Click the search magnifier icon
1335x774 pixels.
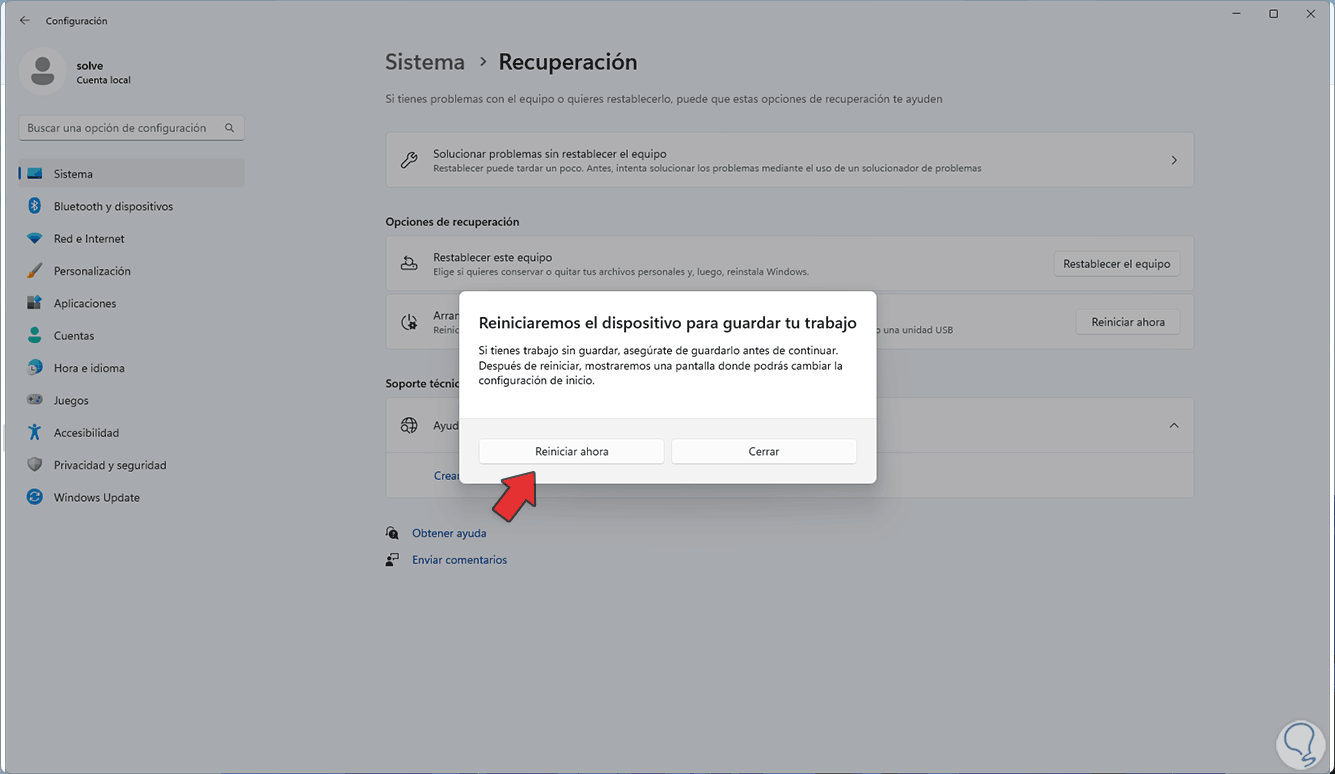(229, 128)
